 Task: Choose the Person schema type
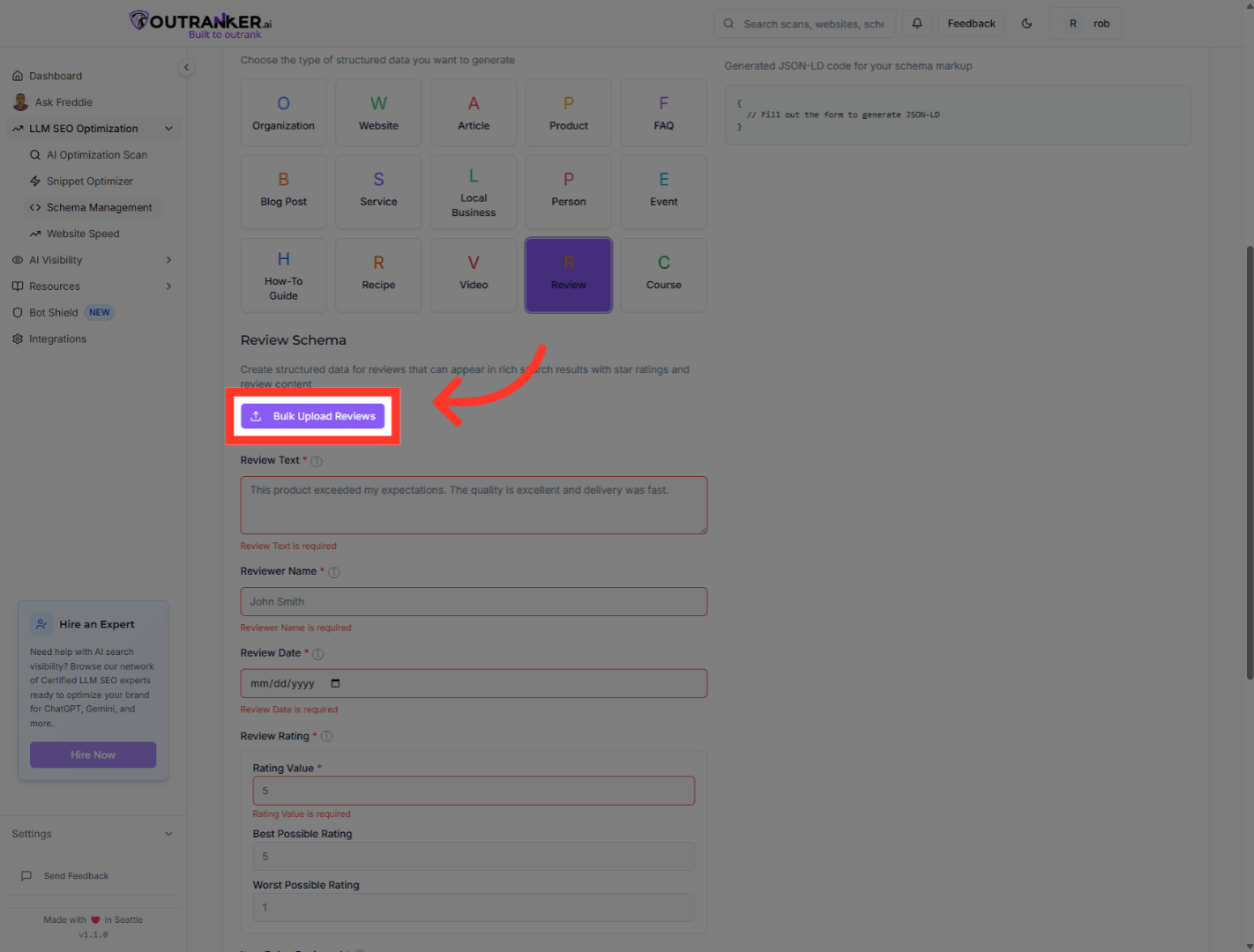coord(569,192)
